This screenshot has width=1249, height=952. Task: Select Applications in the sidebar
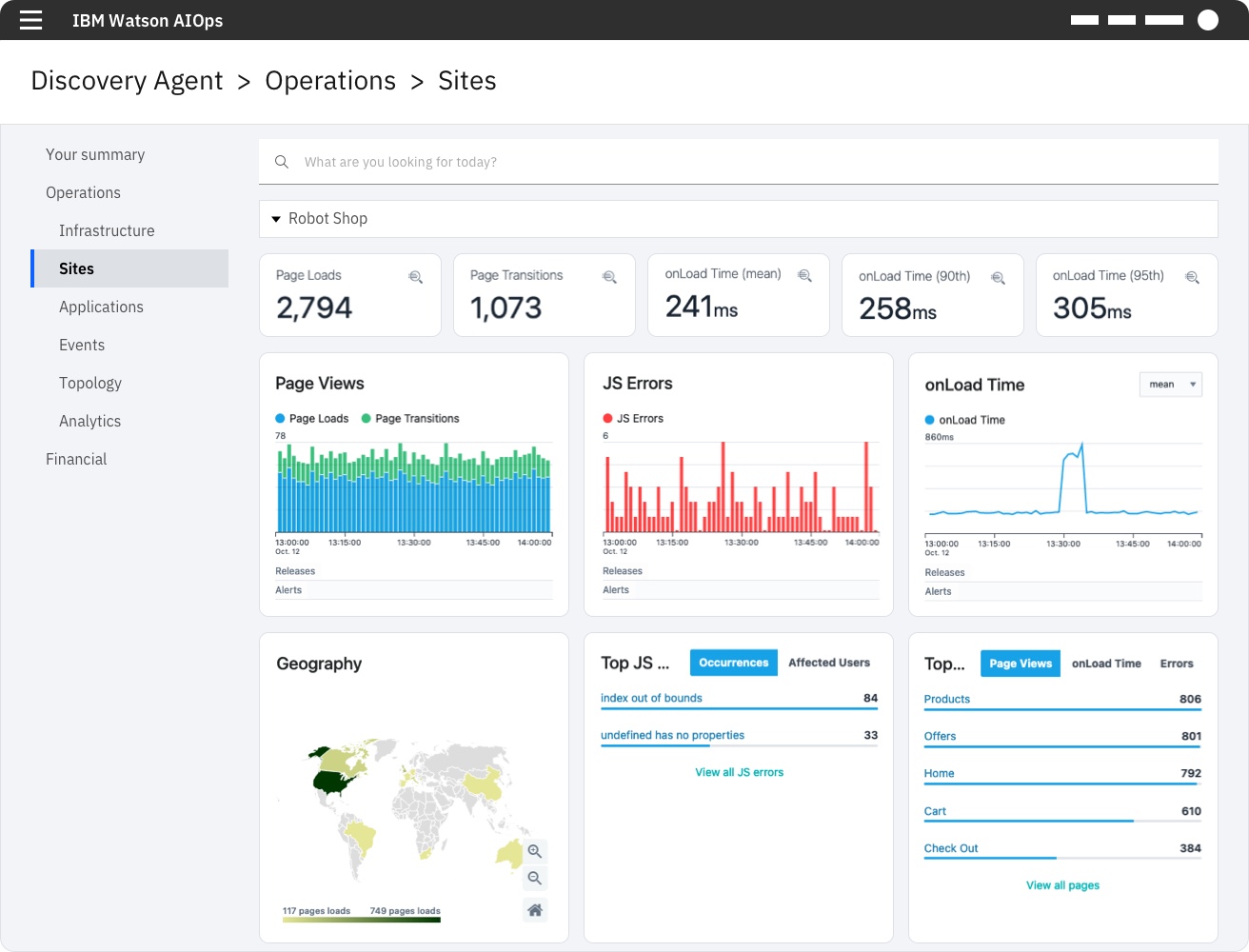101,307
